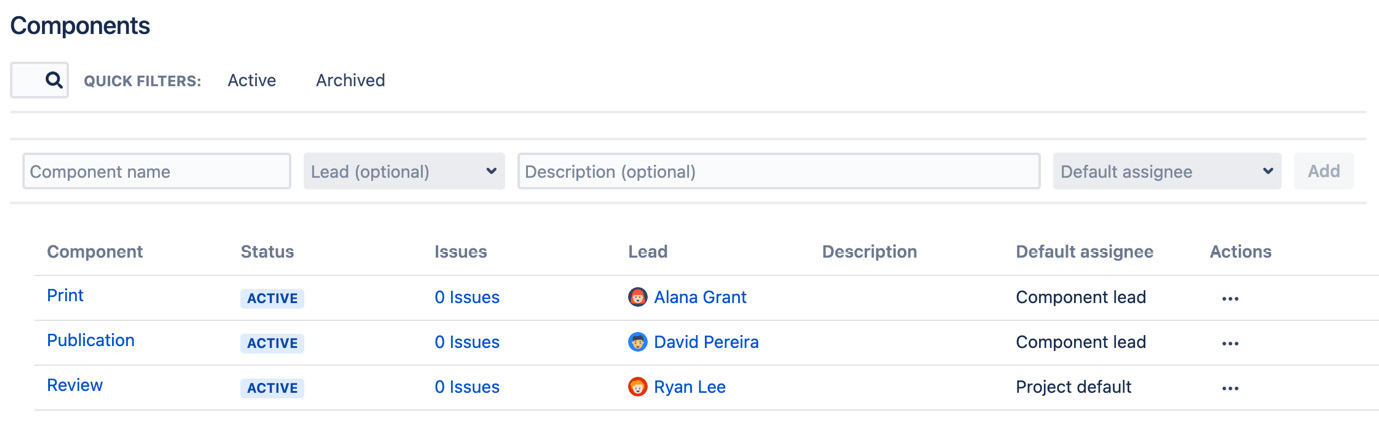
Task: Open actions menu for Print component
Action: pos(1230,298)
